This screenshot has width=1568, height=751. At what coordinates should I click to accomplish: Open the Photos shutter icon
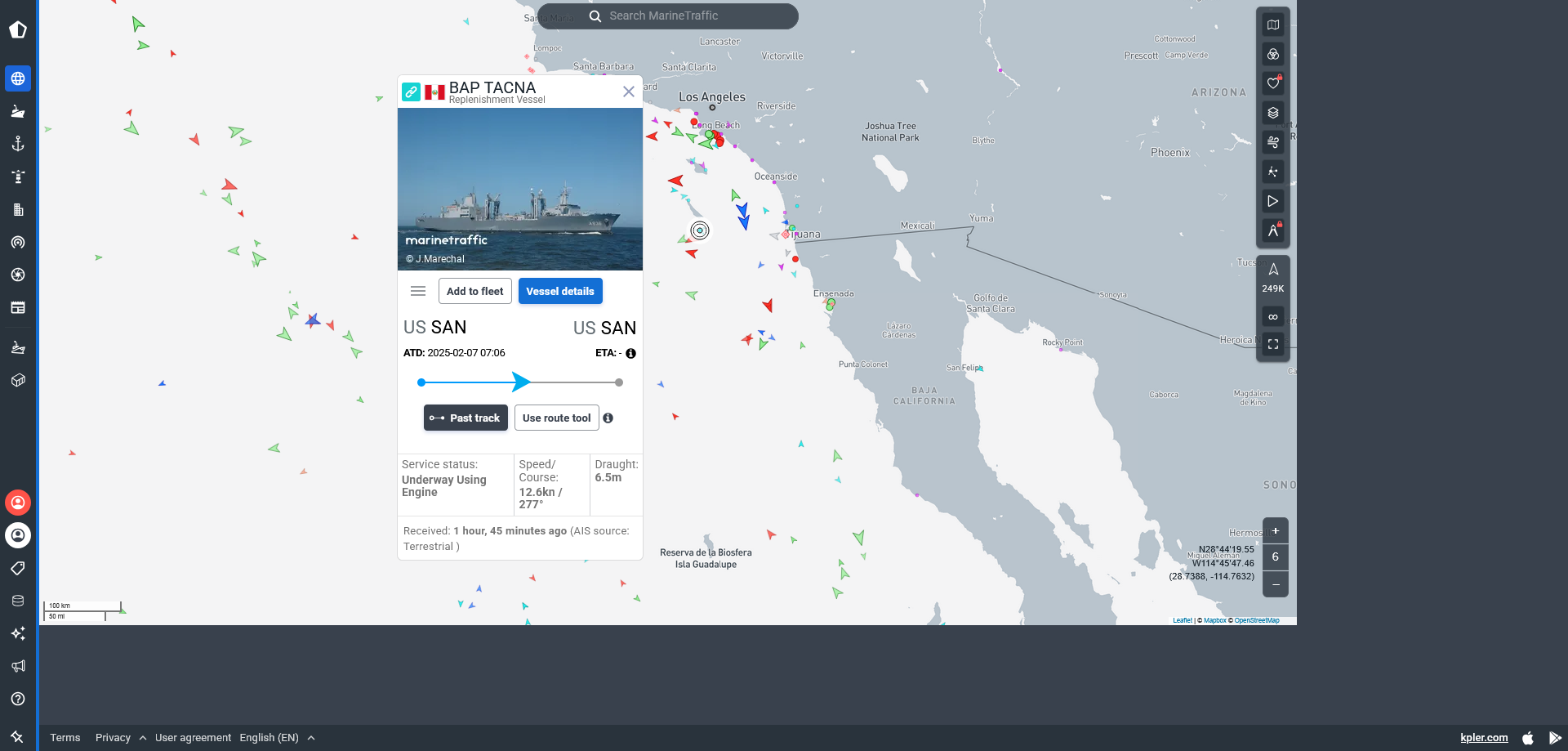tap(18, 275)
